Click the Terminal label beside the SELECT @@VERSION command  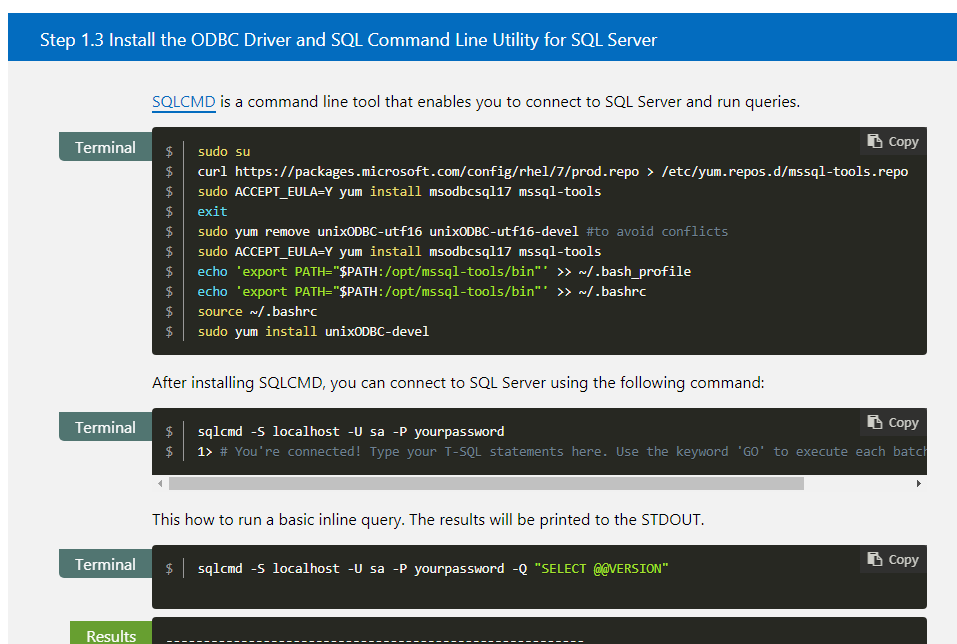point(105,564)
